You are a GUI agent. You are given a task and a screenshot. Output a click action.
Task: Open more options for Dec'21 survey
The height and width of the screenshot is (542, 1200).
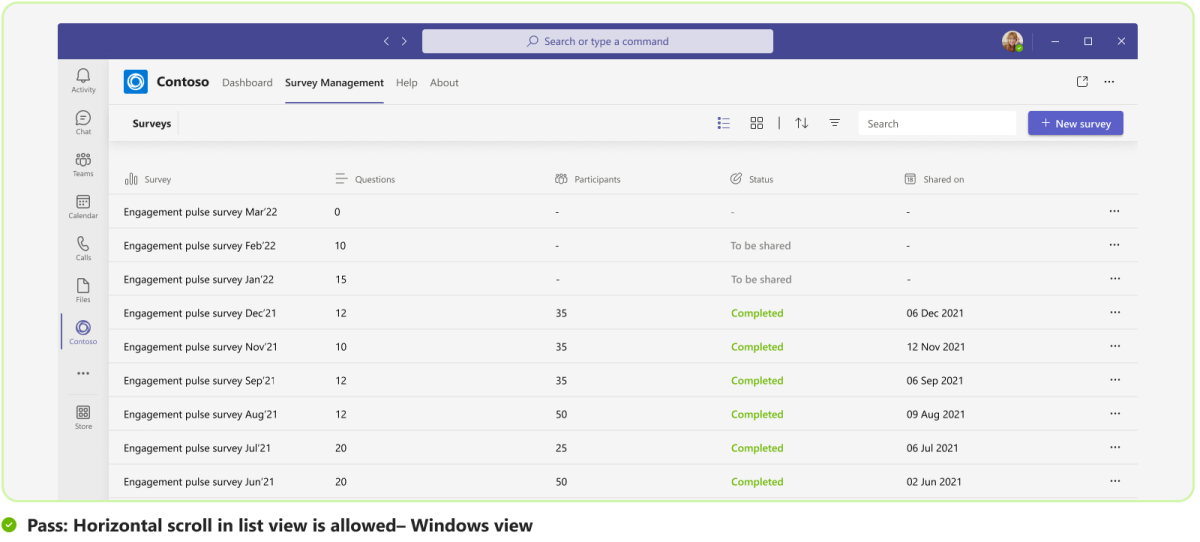1114,313
